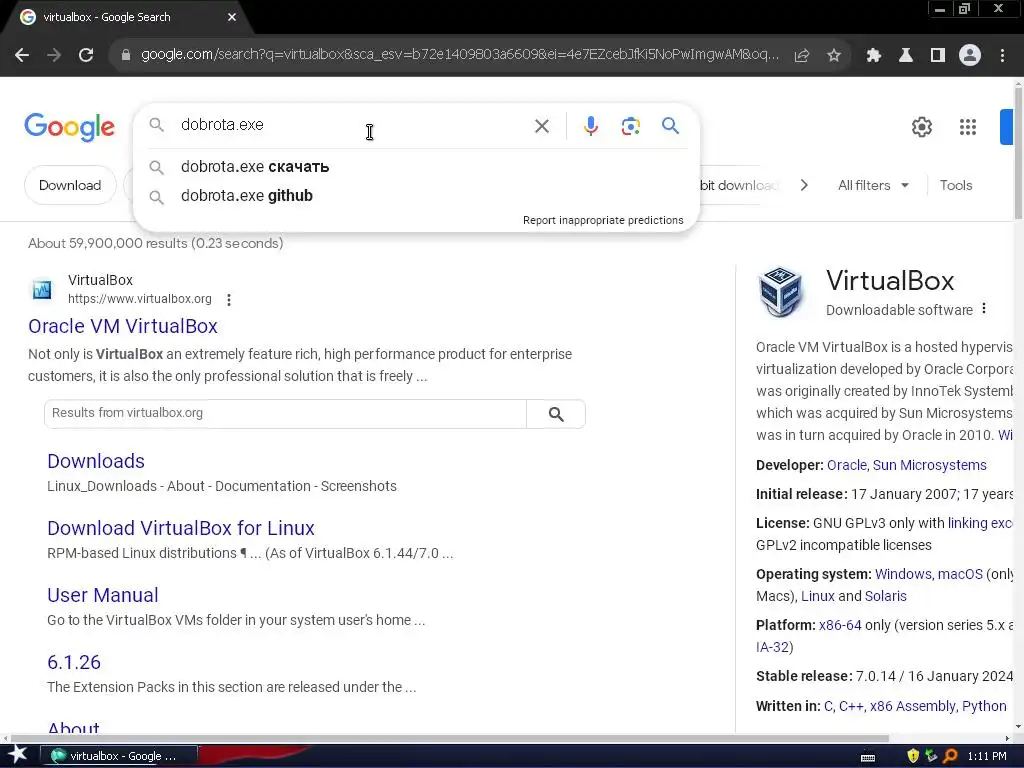Select the Download filter chip
This screenshot has height=768, width=1024.
[70, 185]
